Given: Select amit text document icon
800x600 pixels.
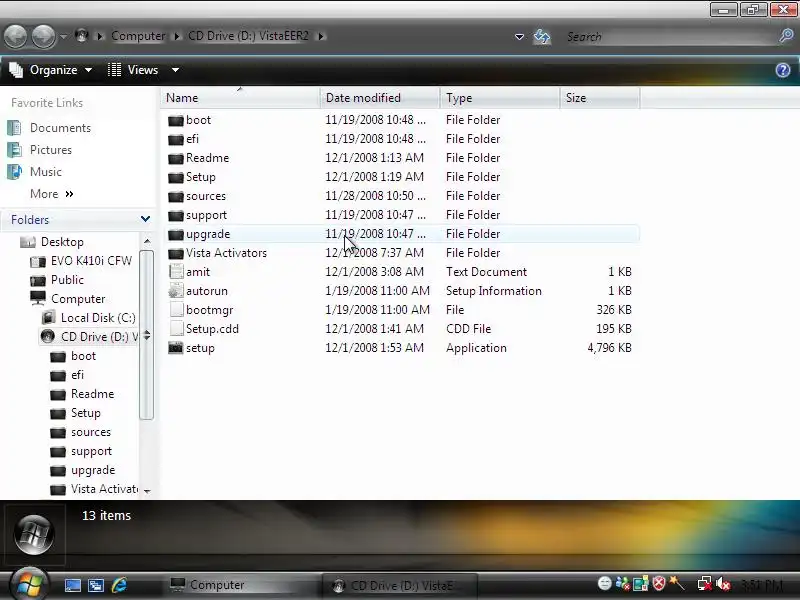Looking at the screenshot, I should pos(176,271).
